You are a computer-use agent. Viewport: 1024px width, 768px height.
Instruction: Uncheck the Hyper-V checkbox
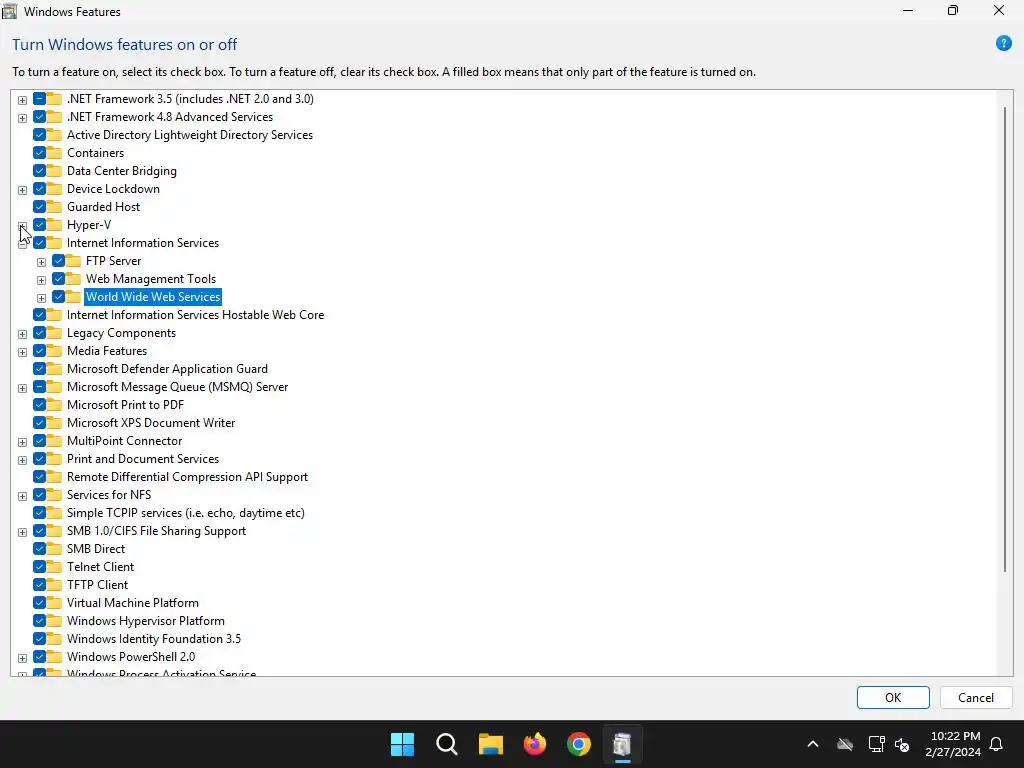(x=39, y=225)
